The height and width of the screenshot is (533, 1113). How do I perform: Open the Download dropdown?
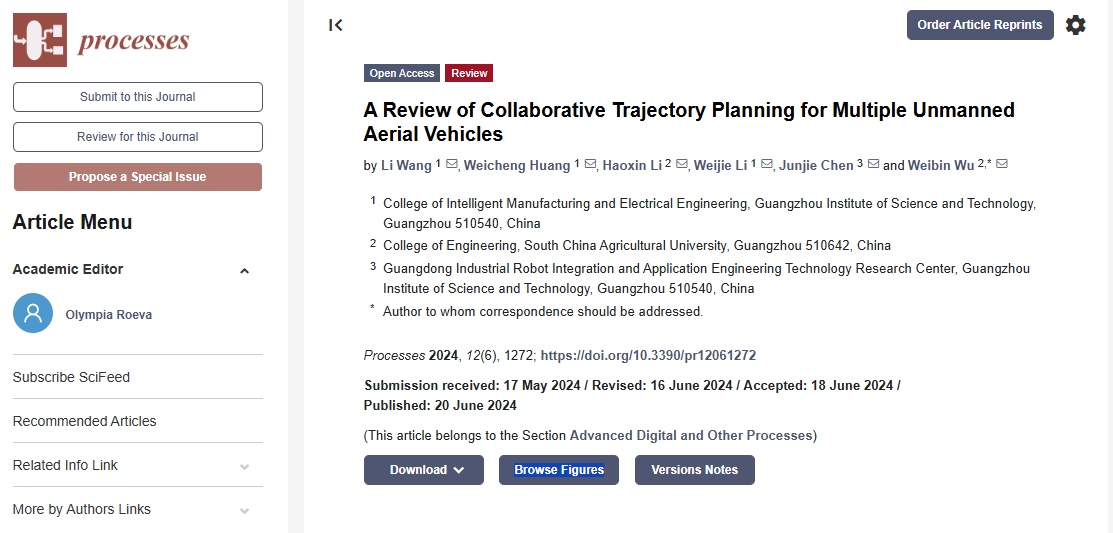[424, 470]
